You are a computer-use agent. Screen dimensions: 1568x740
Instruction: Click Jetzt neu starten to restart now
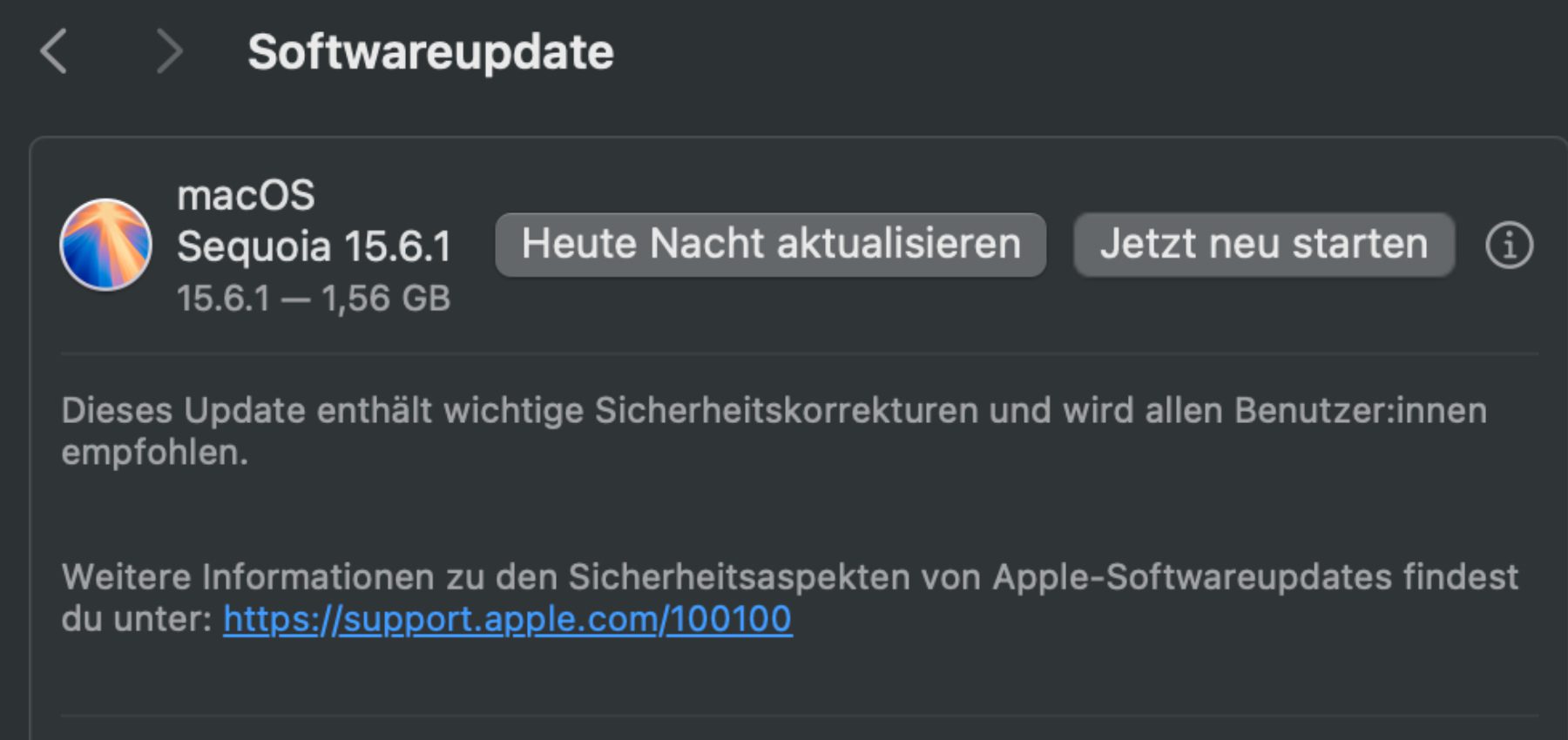pos(1263,245)
